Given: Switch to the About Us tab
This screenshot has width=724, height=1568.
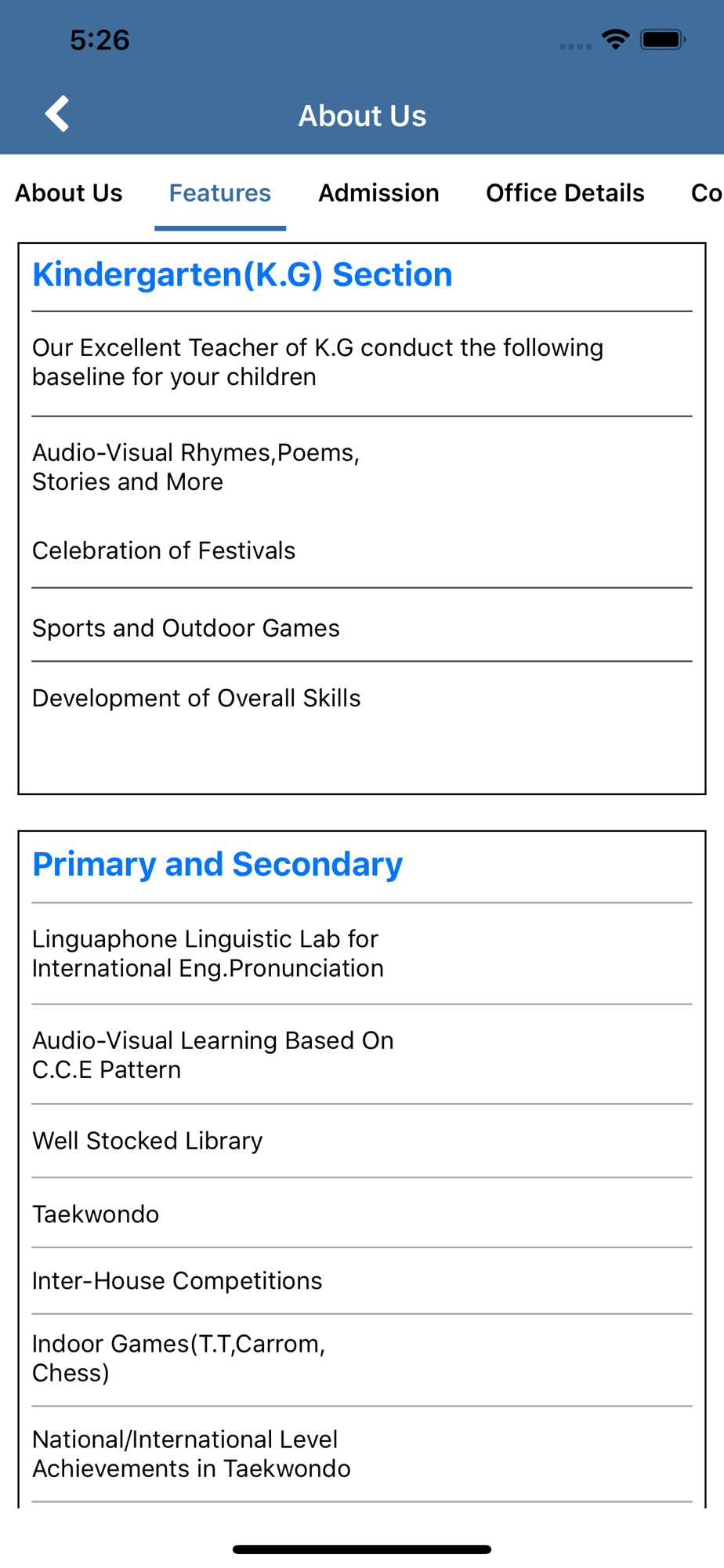Looking at the screenshot, I should click(x=69, y=193).
